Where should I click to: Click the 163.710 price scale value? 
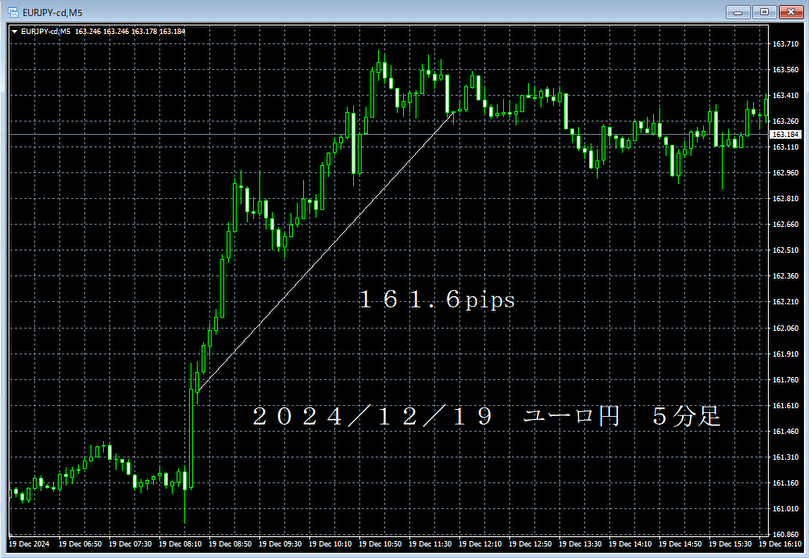pos(785,44)
